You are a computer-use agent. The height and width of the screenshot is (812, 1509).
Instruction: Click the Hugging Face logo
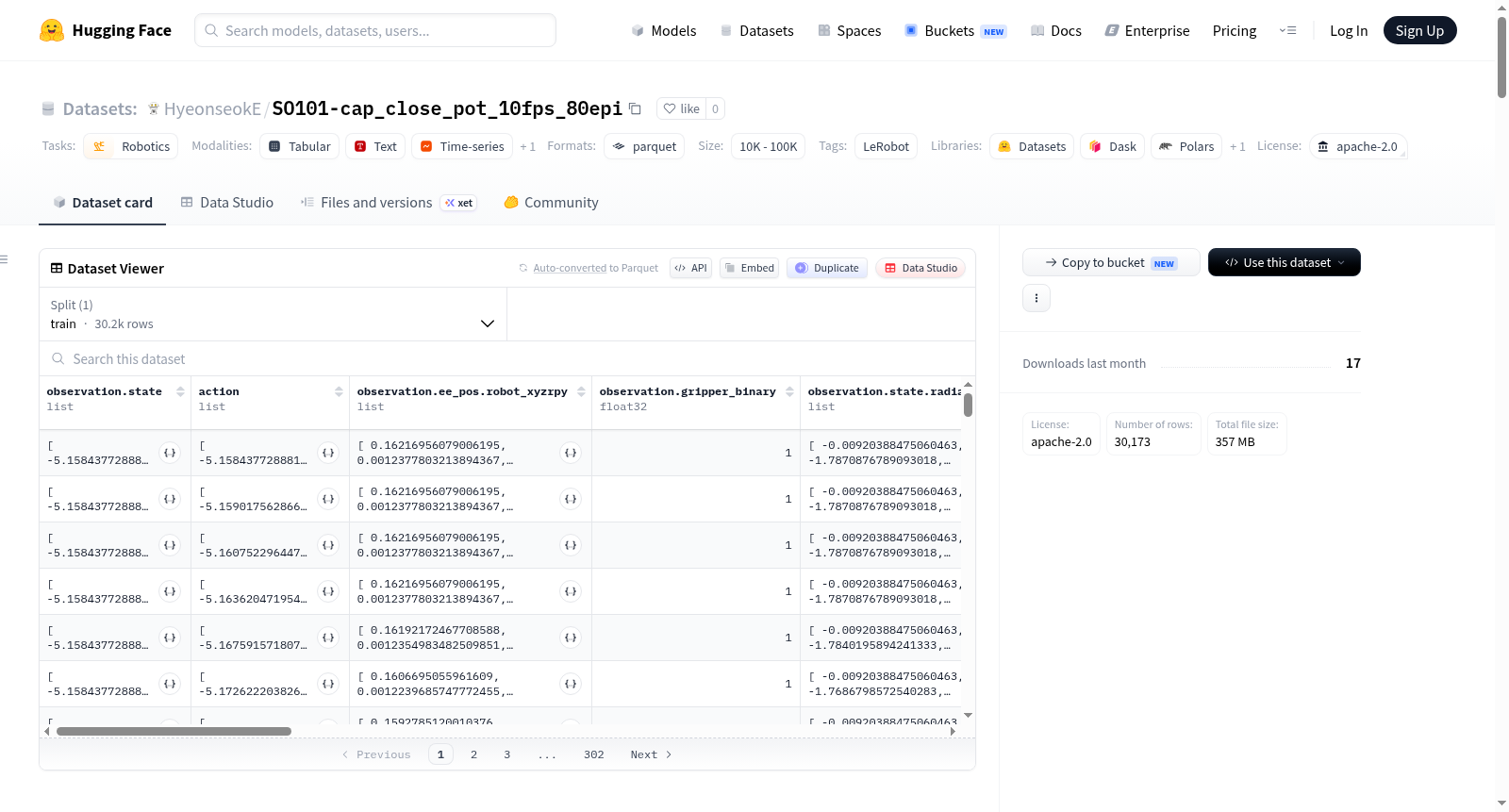pos(105,30)
